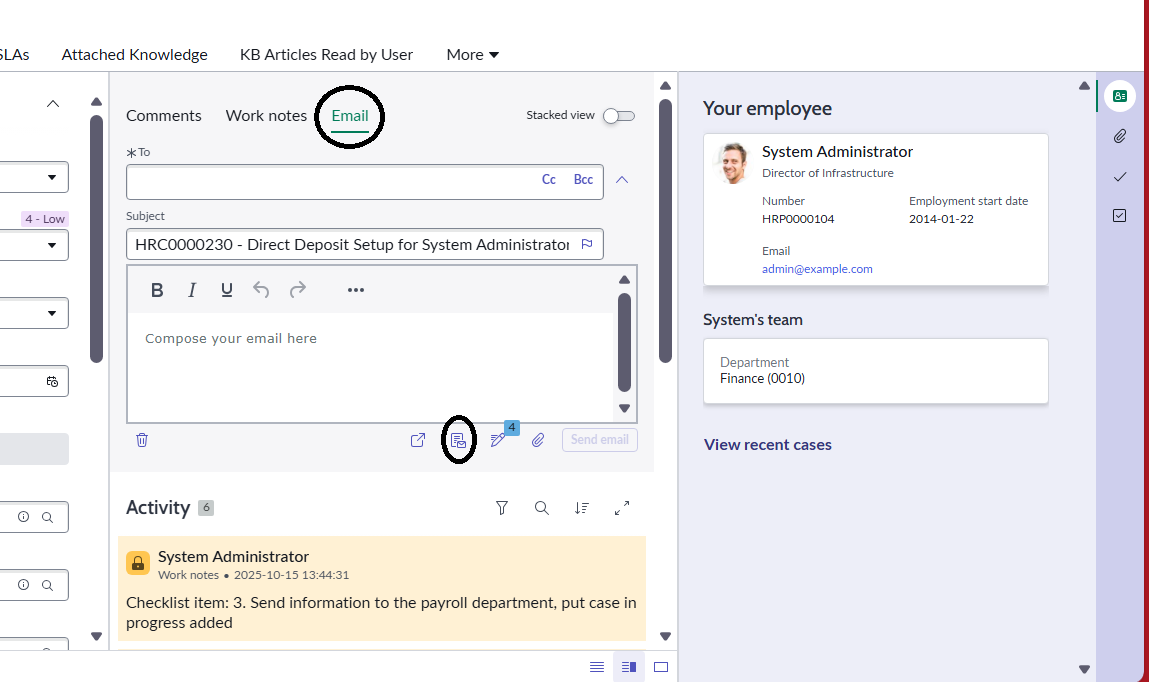Click the Department Finance (0010) card

pos(876,371)
